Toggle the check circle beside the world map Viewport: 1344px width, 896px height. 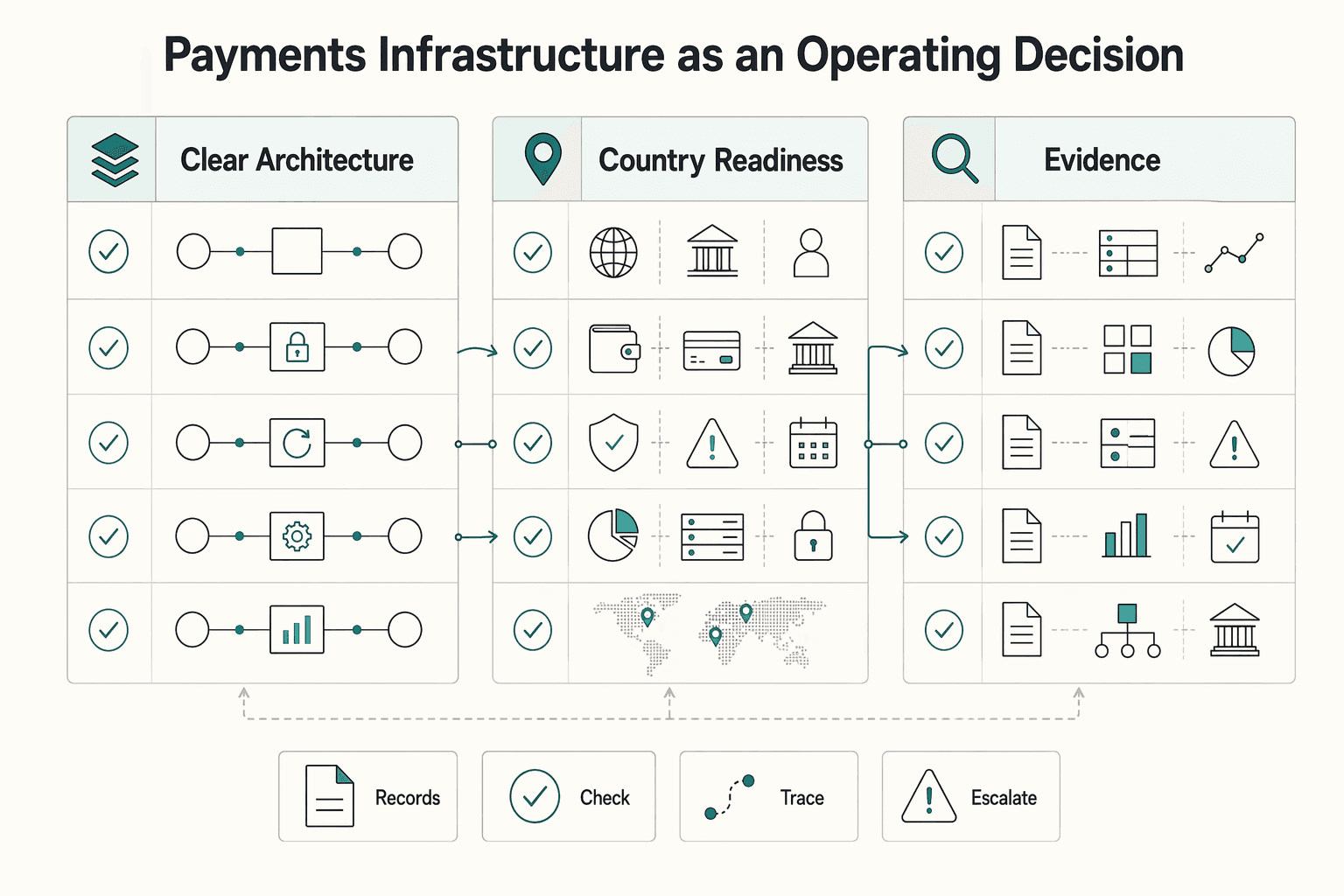tap(532, 630)
